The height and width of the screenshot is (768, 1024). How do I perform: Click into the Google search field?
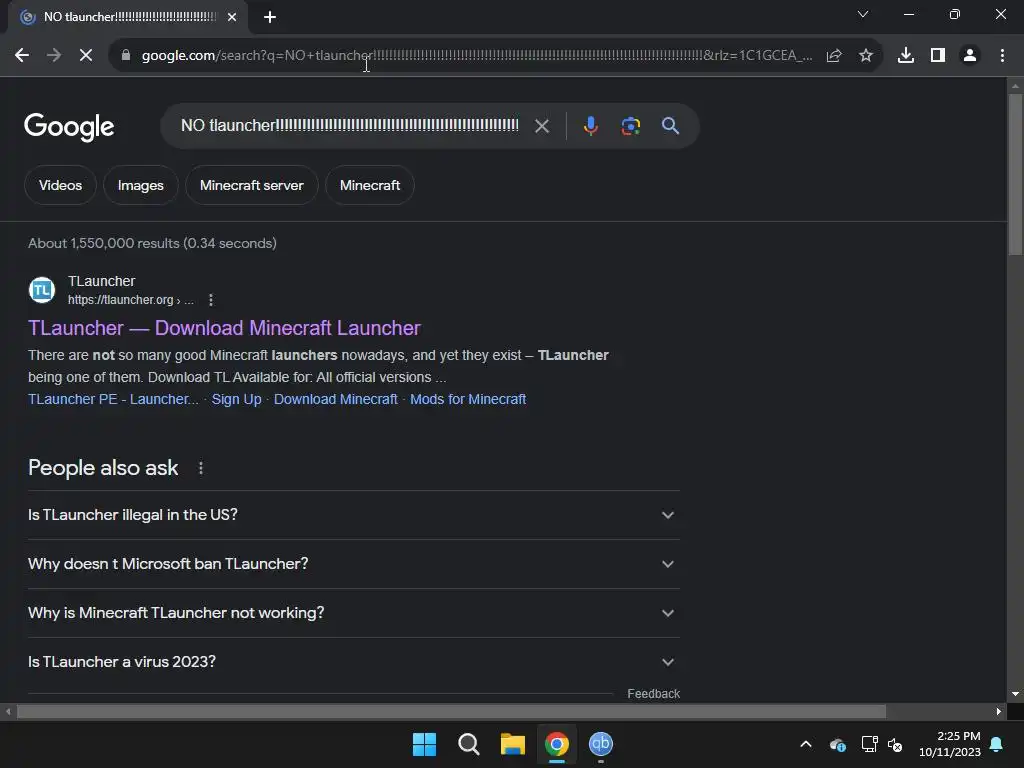pyautogui.click(x=349, y=125)
